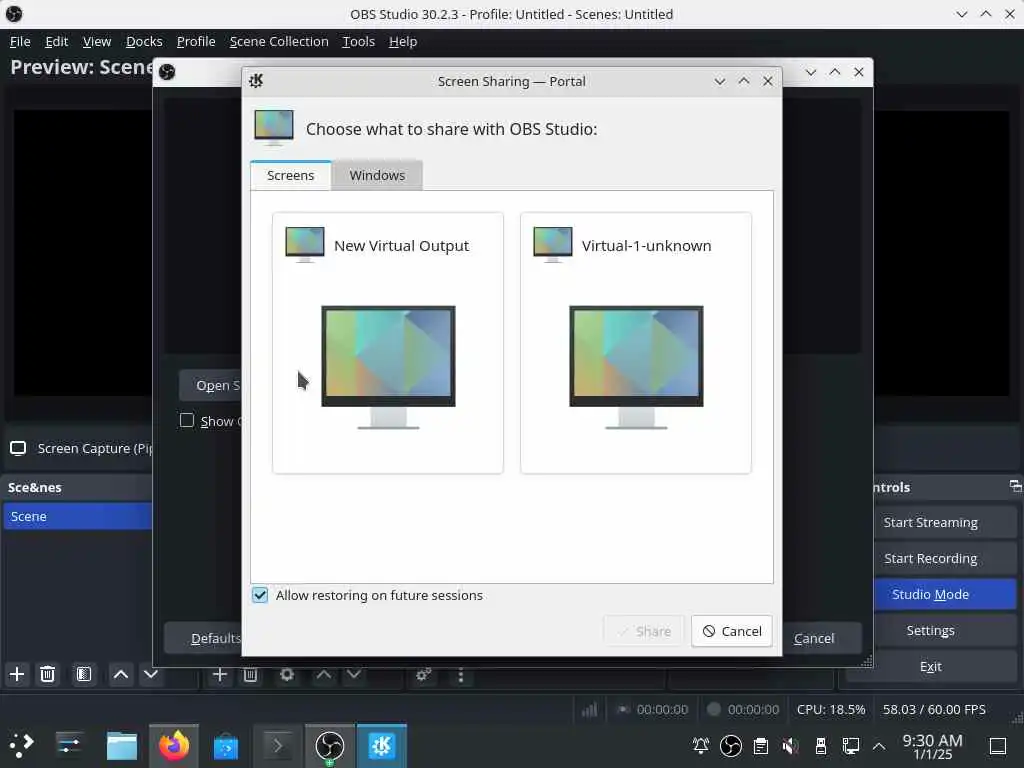Click Cancel in the OBS properties window

(814, 638)
